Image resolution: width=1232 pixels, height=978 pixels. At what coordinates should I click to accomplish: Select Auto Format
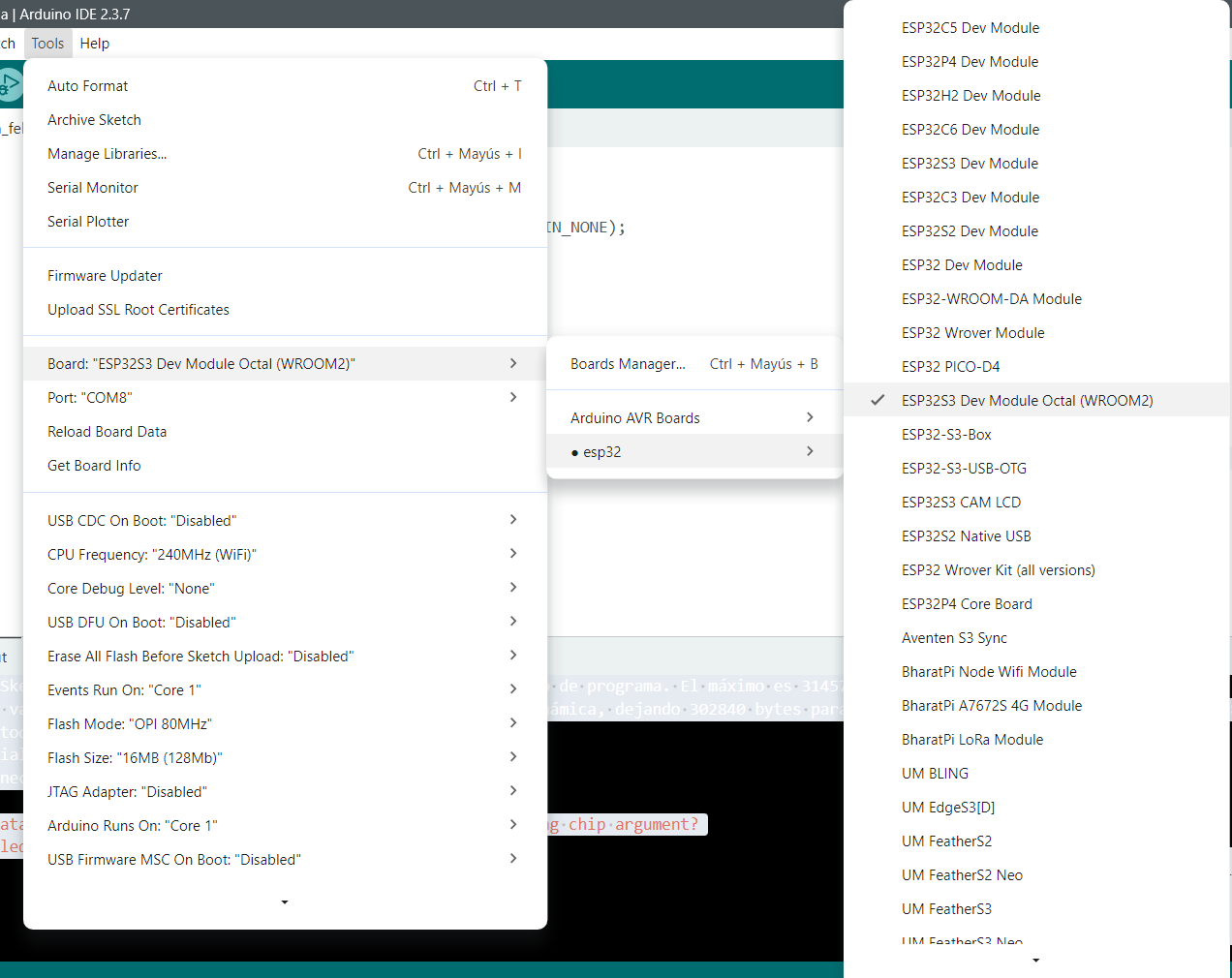(x=285, y=86)
